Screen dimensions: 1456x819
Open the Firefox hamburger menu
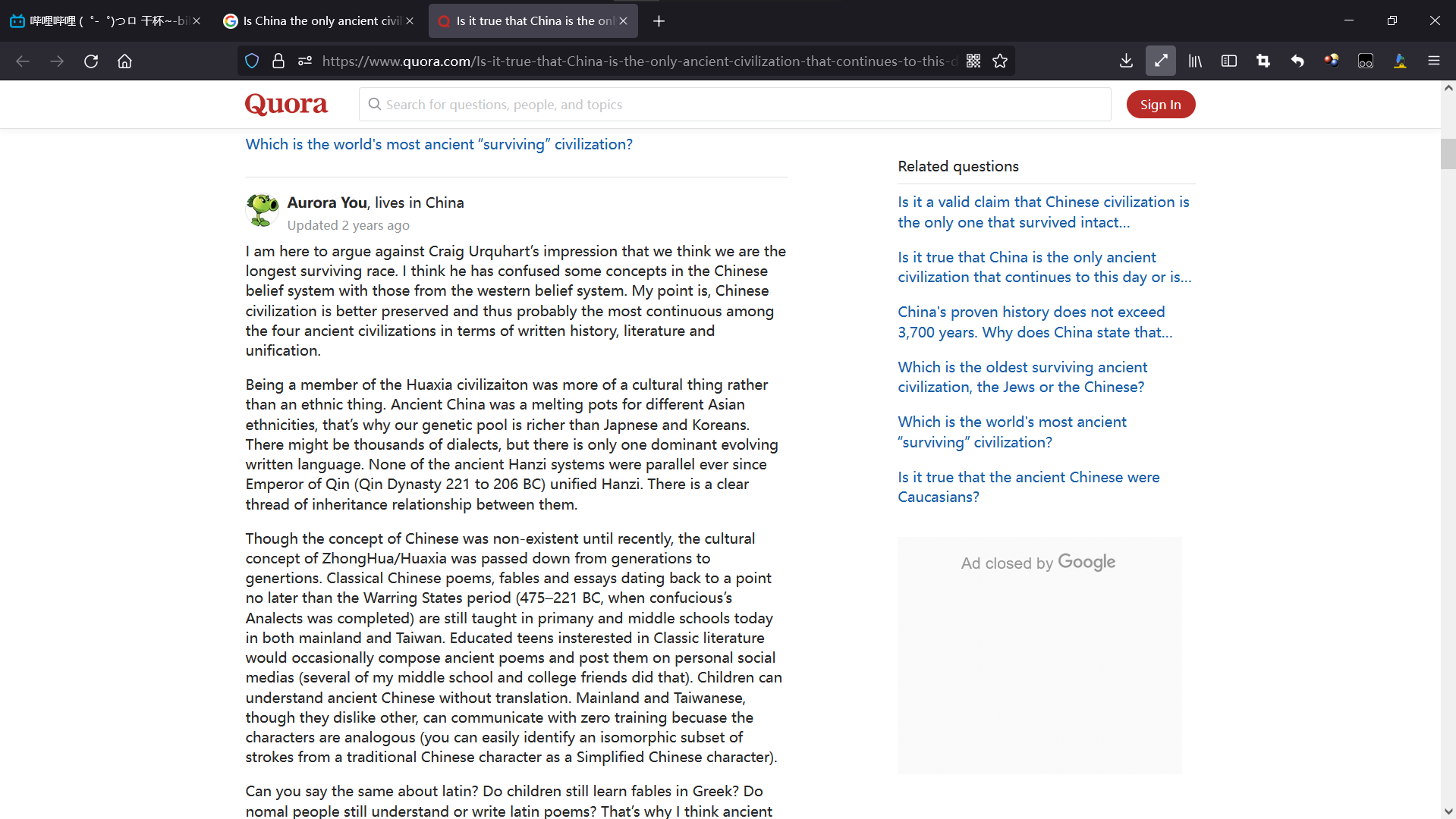click(1434, 61)
